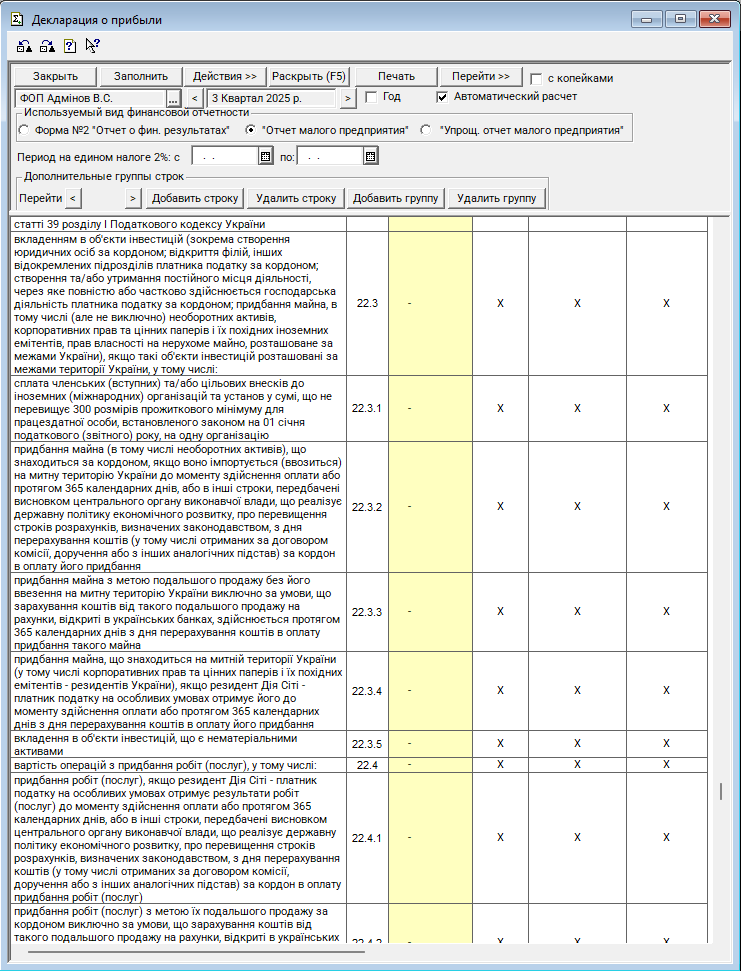Viewport: 741px width, 971px height.
Task: Click 'Добавить строку' button
Action: pyautogui.click(x=195, y=198)
